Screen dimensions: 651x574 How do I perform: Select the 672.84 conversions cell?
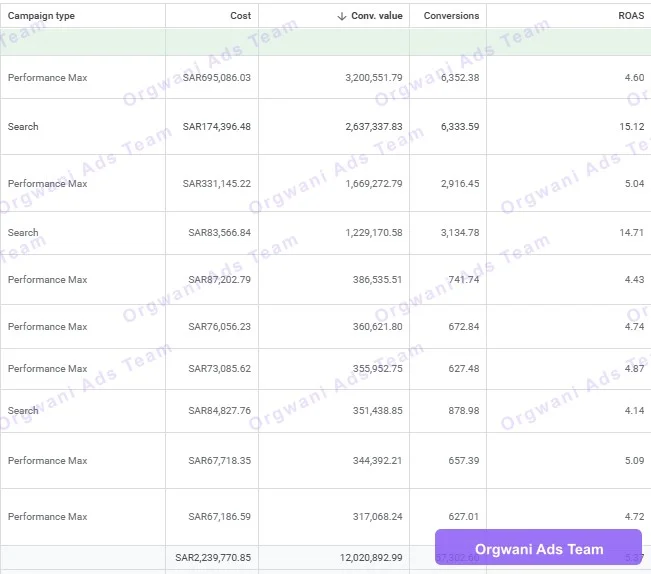click(463, 327)
